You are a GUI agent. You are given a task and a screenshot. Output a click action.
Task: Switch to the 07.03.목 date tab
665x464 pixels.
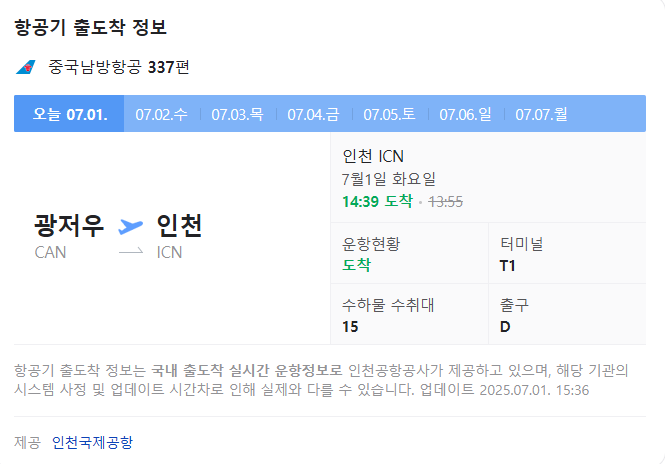pyautogui.click(x=238, y=114)
